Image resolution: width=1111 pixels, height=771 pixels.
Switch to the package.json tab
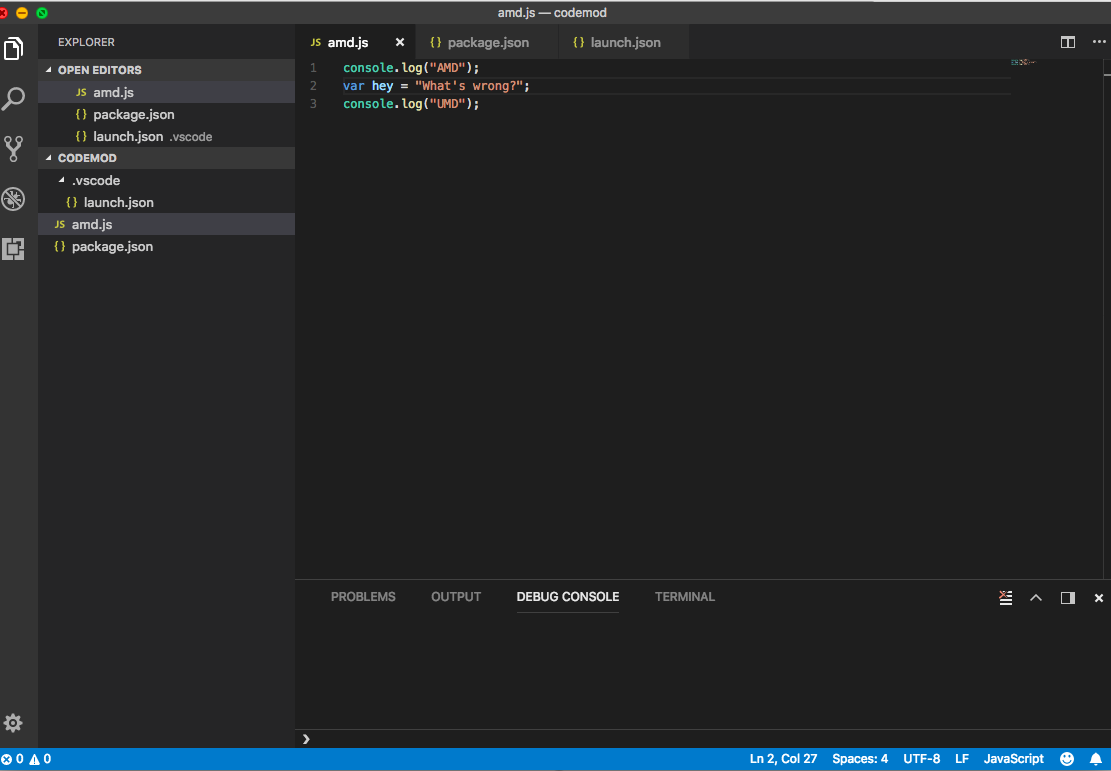click(x=486, y=42)
